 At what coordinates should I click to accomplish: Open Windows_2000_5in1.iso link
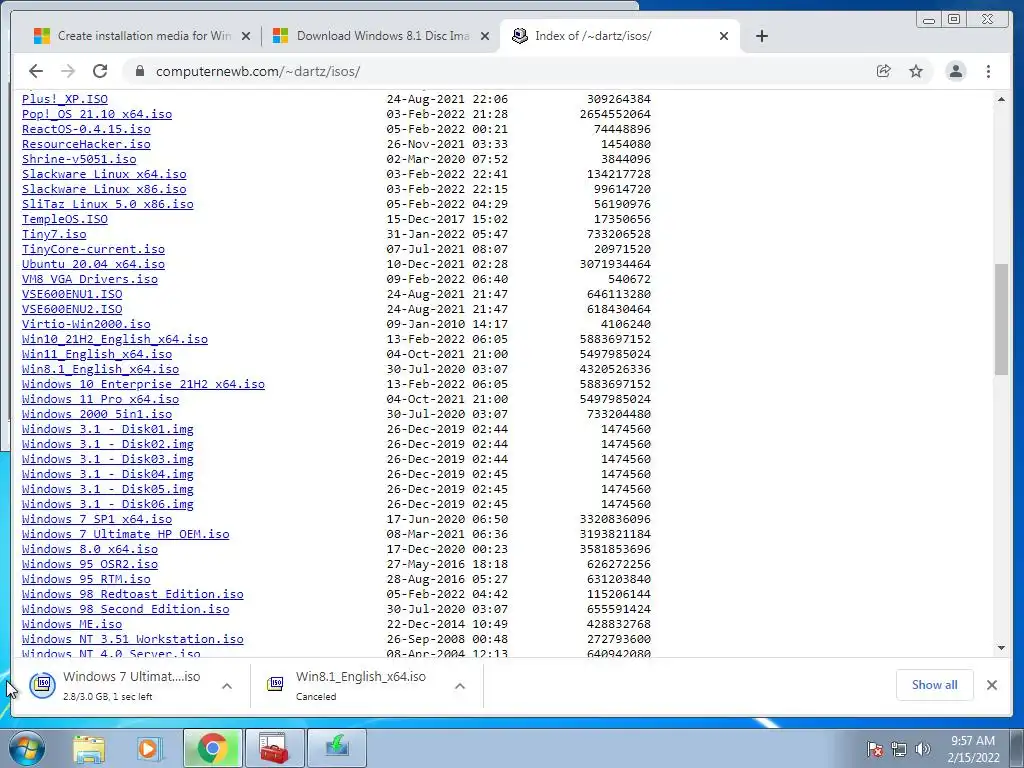click(x=97, y=415)
